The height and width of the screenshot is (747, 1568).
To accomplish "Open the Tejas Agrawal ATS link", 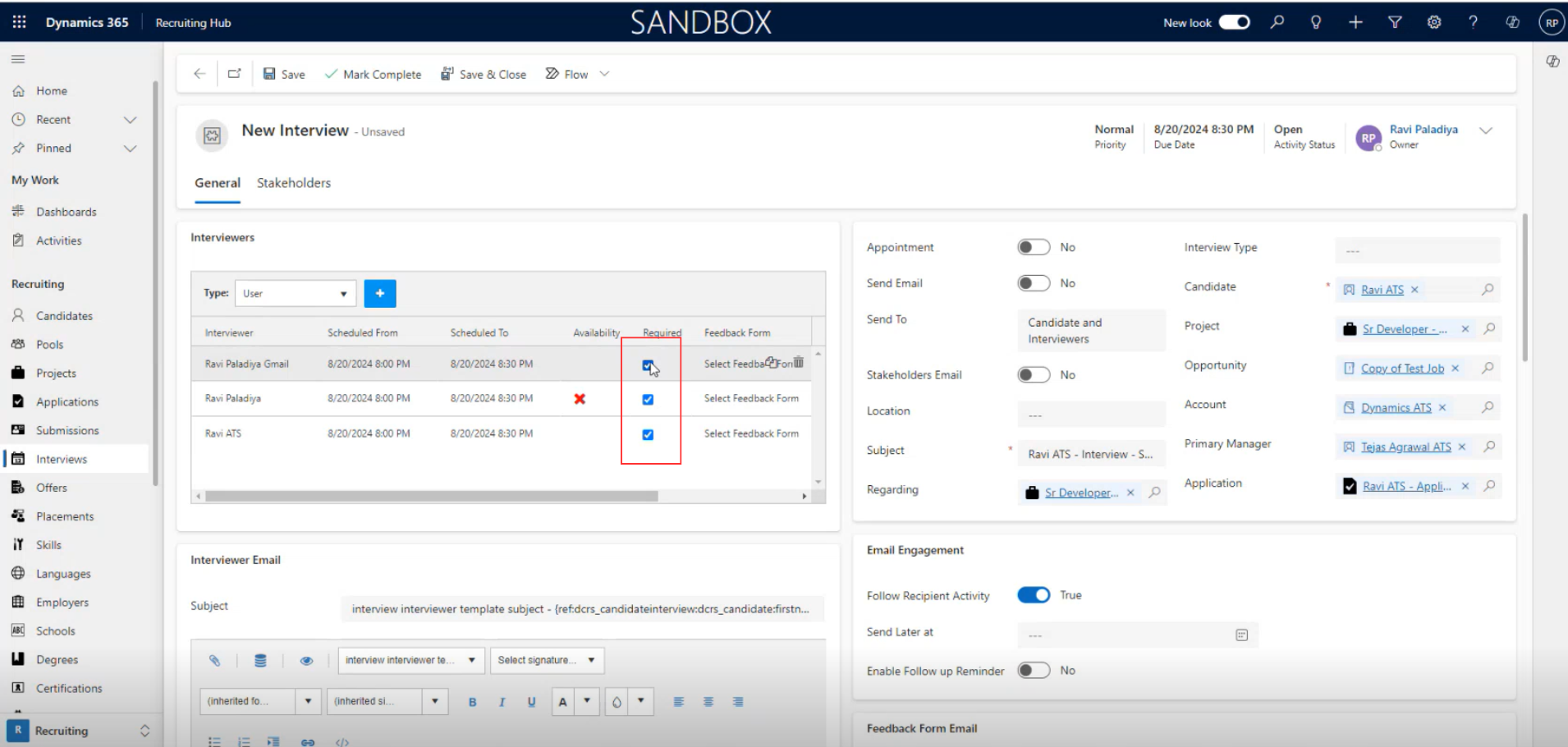I will point(1405,447).
